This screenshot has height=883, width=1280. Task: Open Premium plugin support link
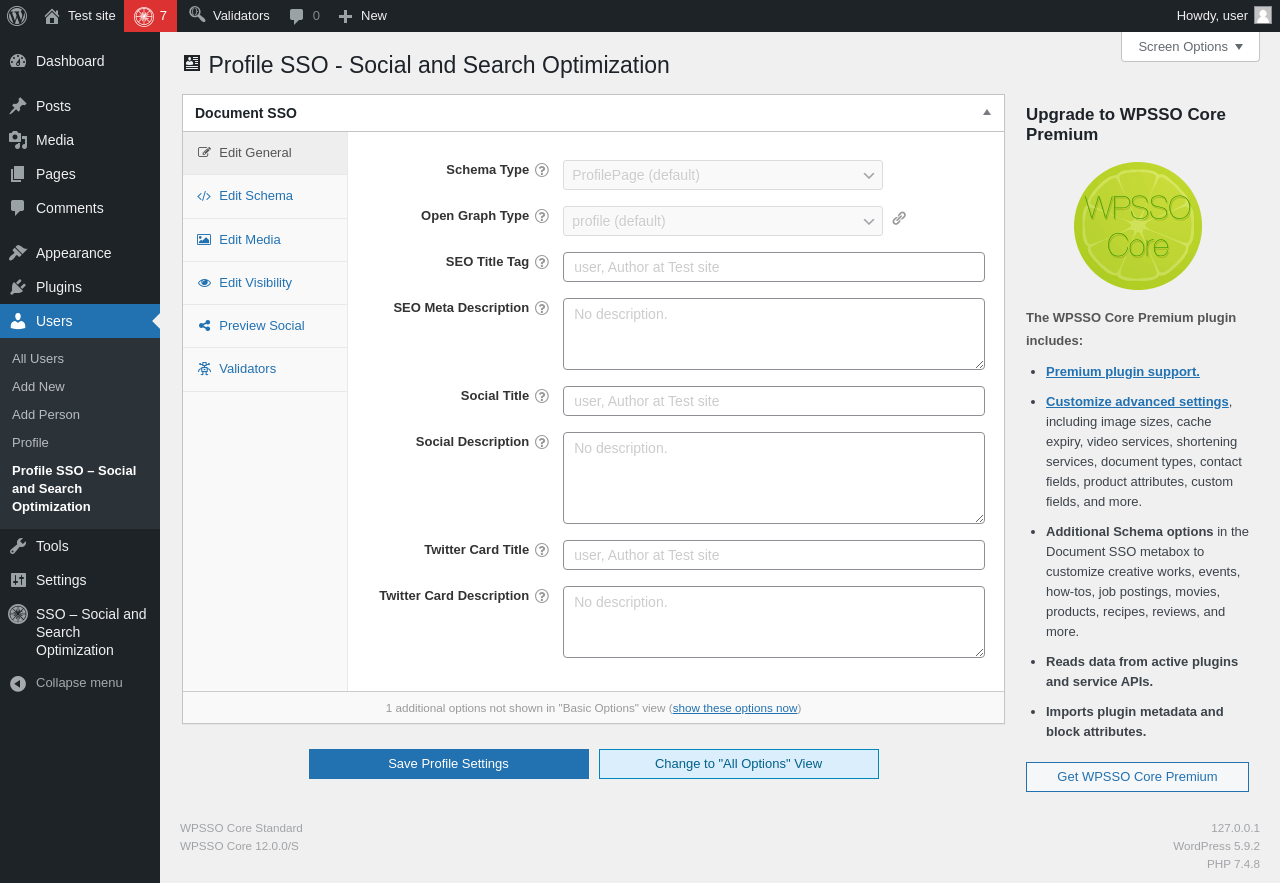(1123, 371)
